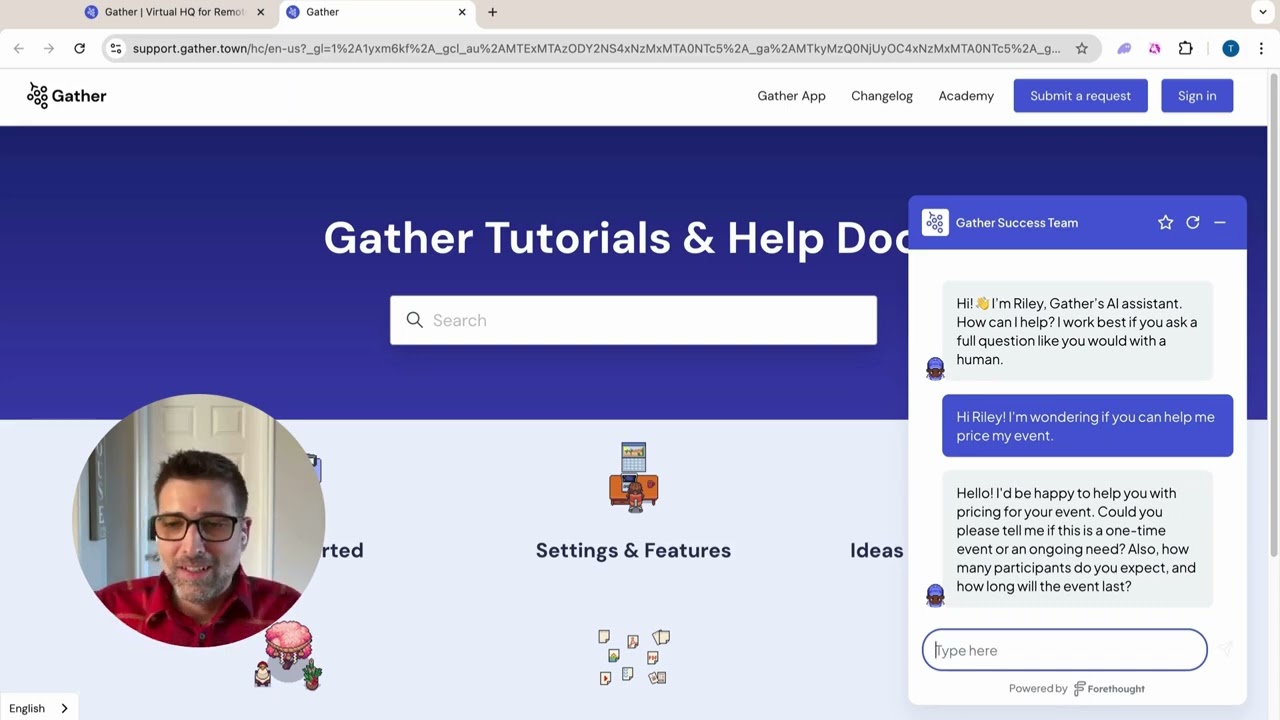Click the Forethought powered-by link
The width and height of the screenshot is (1280, 720).
[x=1109, y=688]
